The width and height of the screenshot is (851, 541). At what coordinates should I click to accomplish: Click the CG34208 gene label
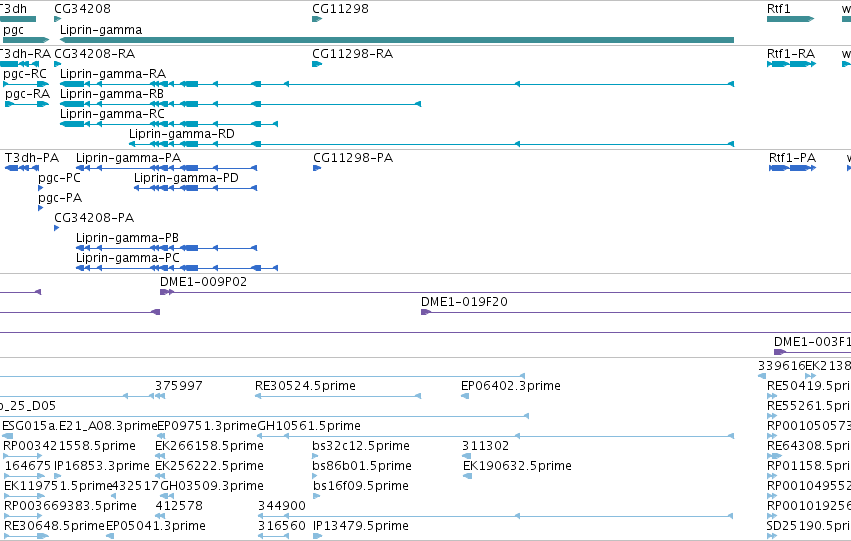click(x=82, y=9)
